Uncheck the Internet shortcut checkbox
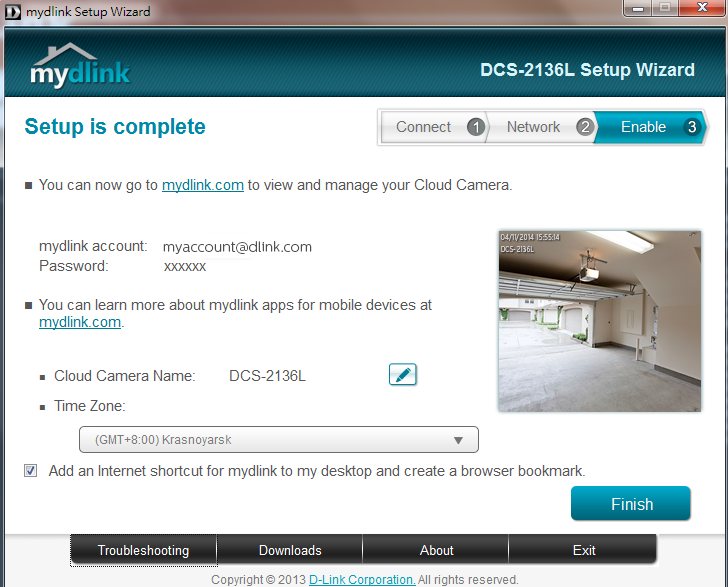The height and width of the screenshot is (587, 728). click(x=31, y=470)
